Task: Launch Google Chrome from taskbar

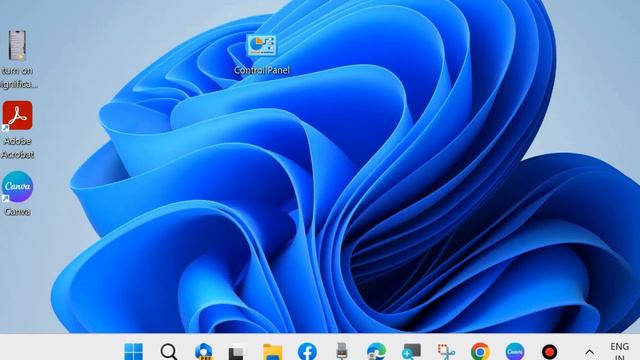Action: [480, 351]
